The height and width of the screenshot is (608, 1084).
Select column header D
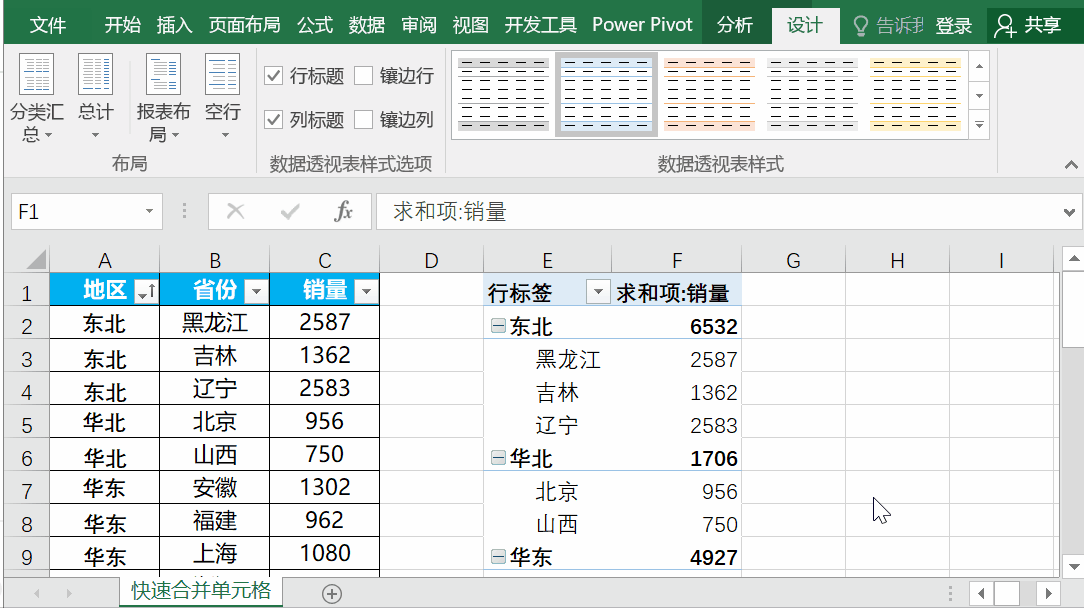(431, 260)
